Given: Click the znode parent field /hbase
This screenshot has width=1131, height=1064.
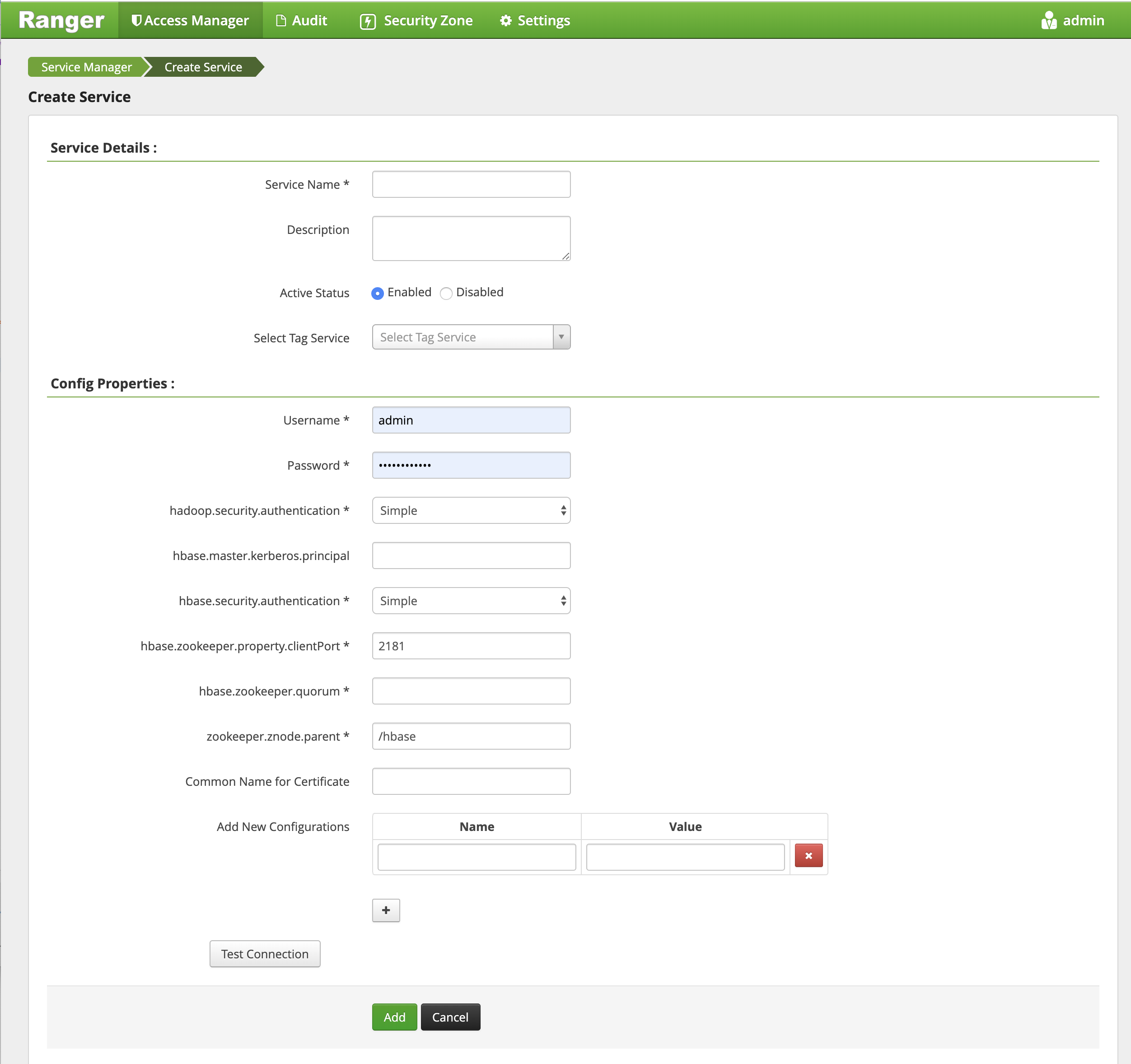Looking at the screenshot, I should (471, 736).
